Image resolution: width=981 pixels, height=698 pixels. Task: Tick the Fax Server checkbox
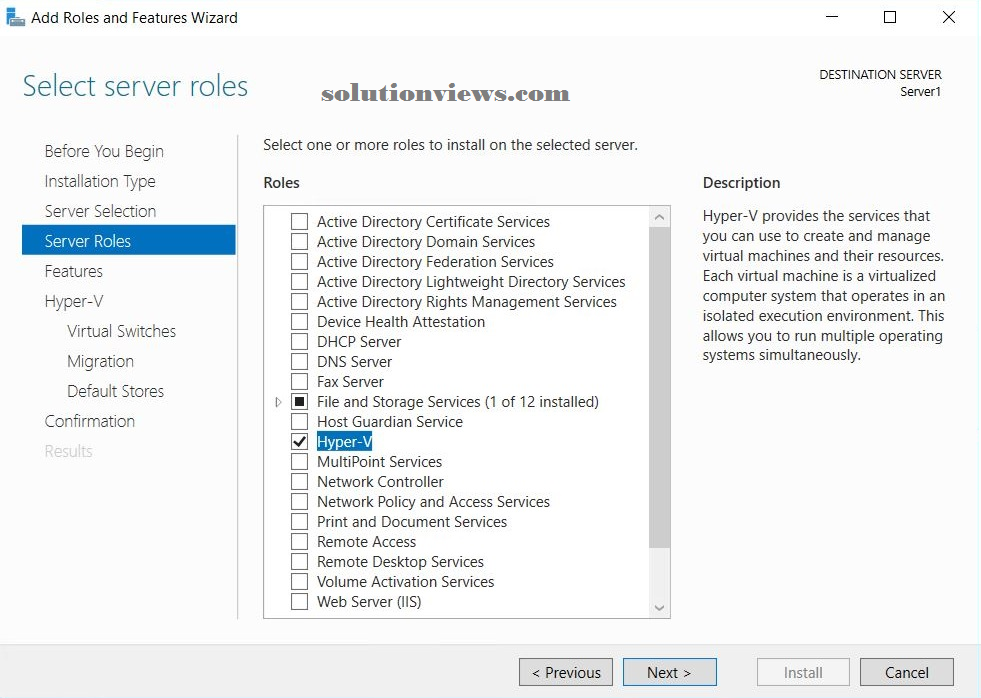(300, 382)
